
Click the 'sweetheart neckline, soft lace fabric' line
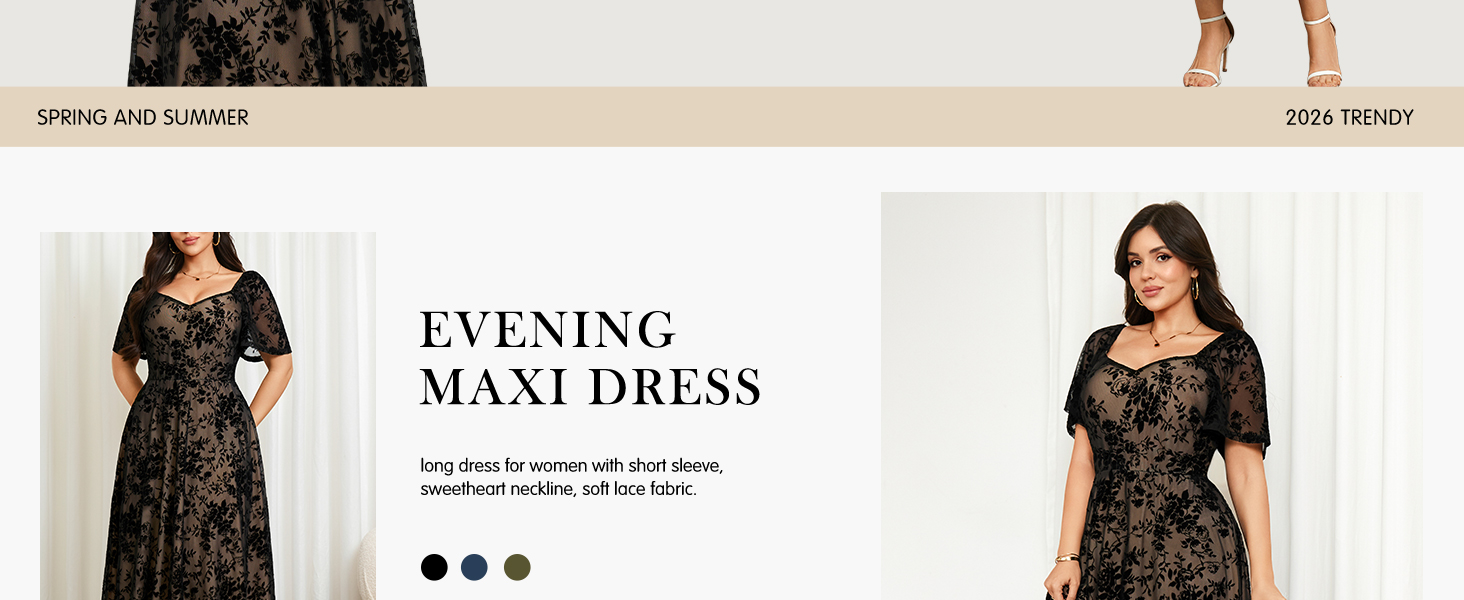pos(558,490)
